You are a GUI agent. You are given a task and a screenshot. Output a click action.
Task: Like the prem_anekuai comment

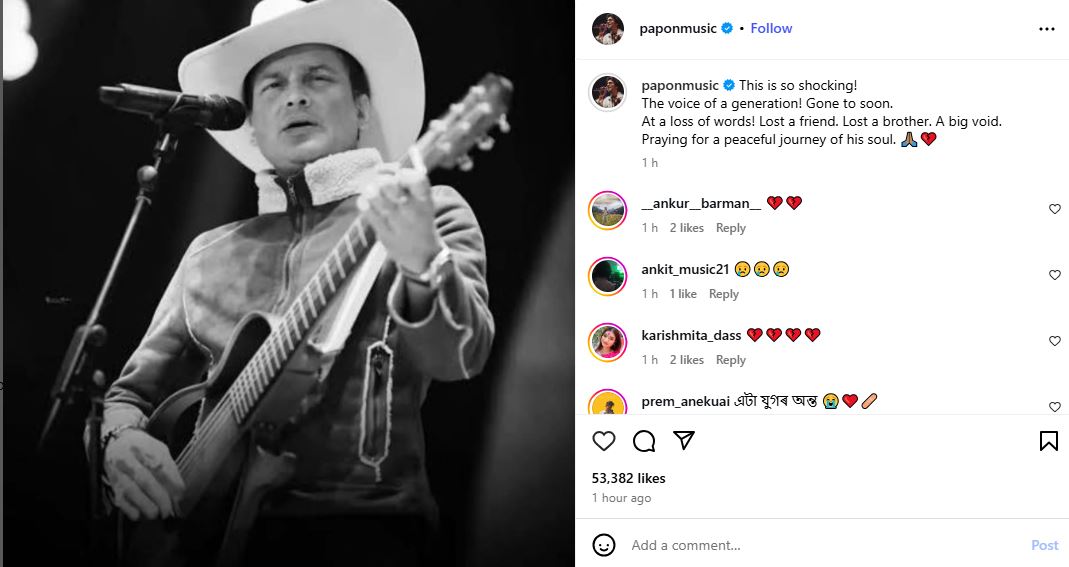[x=1054, y=407]
